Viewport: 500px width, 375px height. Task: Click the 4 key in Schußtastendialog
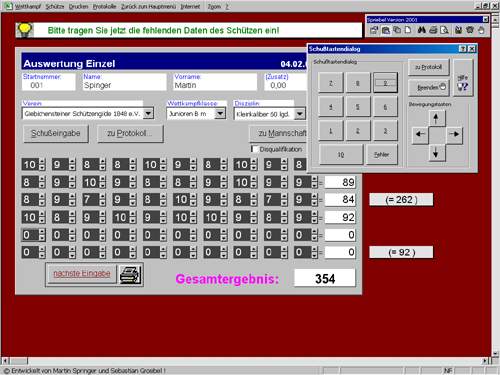(x=331, y=107)
